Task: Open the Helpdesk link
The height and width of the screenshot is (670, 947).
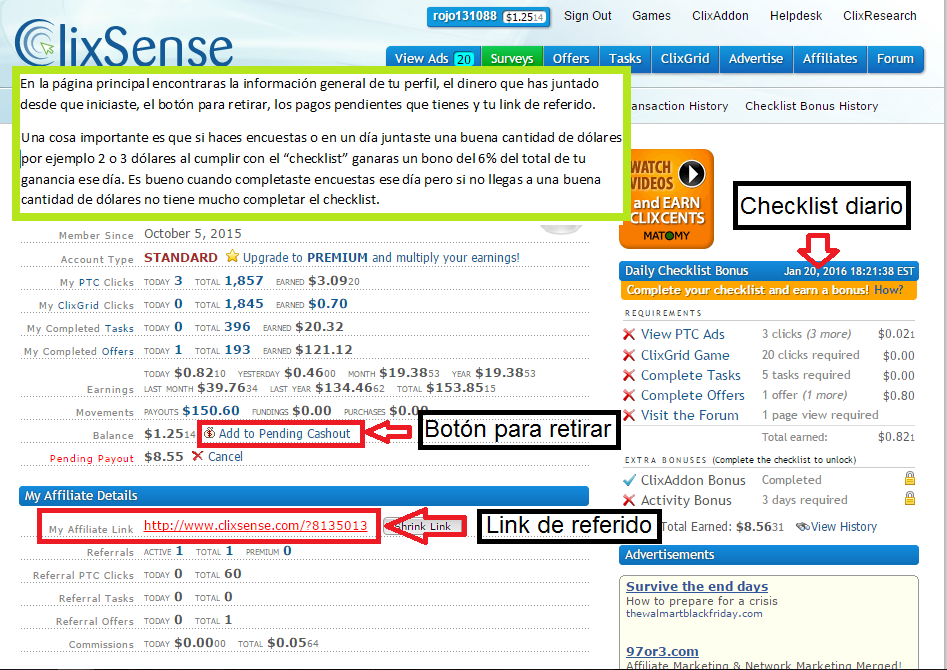Action: point(795,16)
